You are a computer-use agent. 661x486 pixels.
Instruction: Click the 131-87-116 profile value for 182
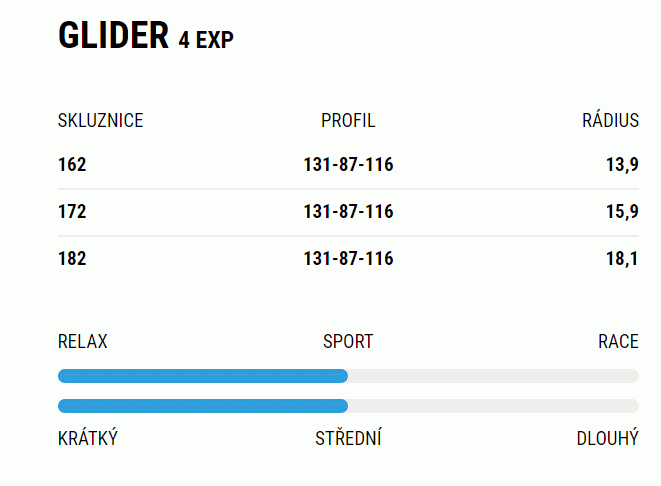348,258
